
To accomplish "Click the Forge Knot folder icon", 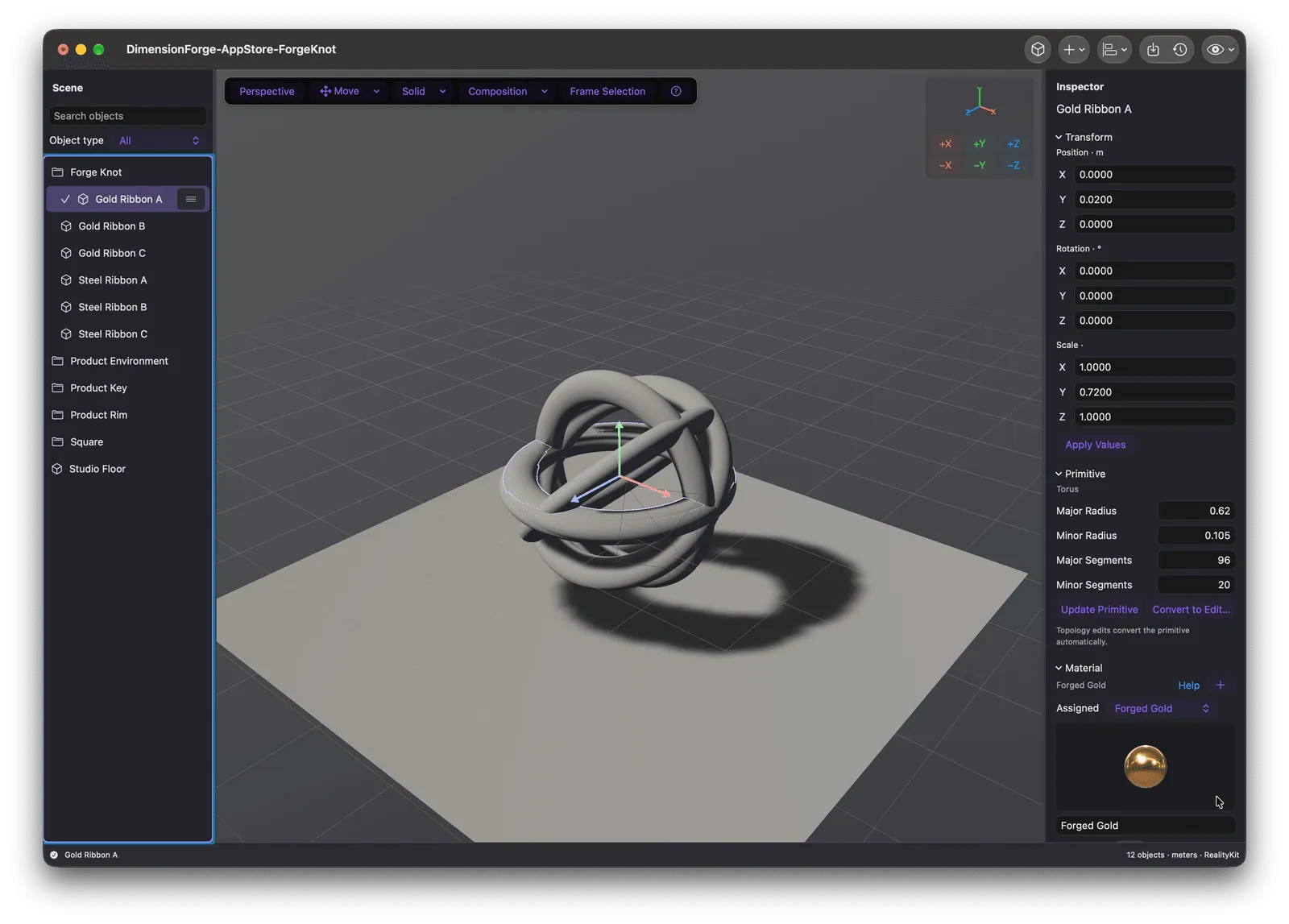I will [x=57, y=172].
